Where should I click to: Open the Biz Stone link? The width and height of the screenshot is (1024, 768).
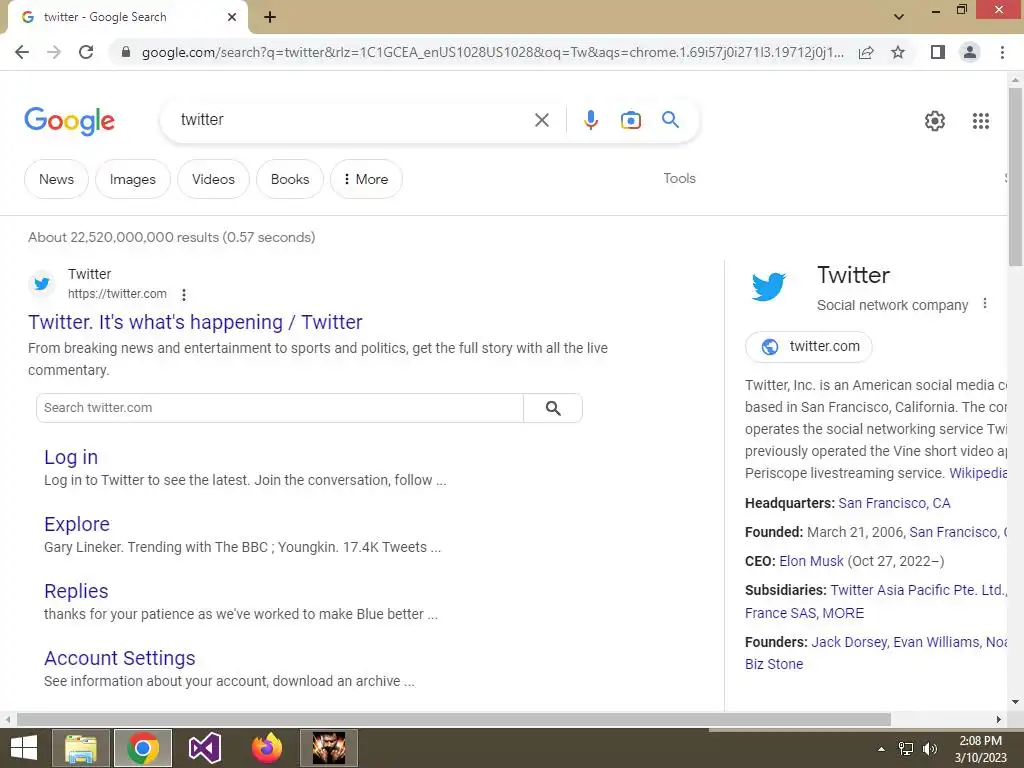(774, 664)
